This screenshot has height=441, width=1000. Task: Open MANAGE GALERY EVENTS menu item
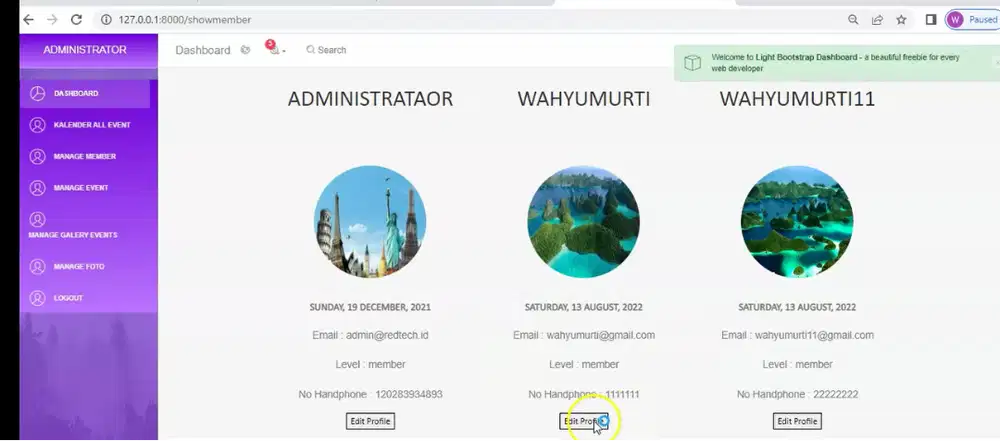[x=73, y=235]
